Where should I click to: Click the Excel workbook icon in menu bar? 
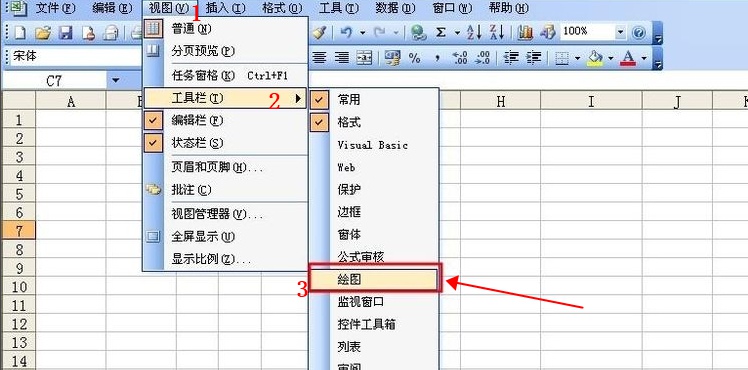(19, 7)
